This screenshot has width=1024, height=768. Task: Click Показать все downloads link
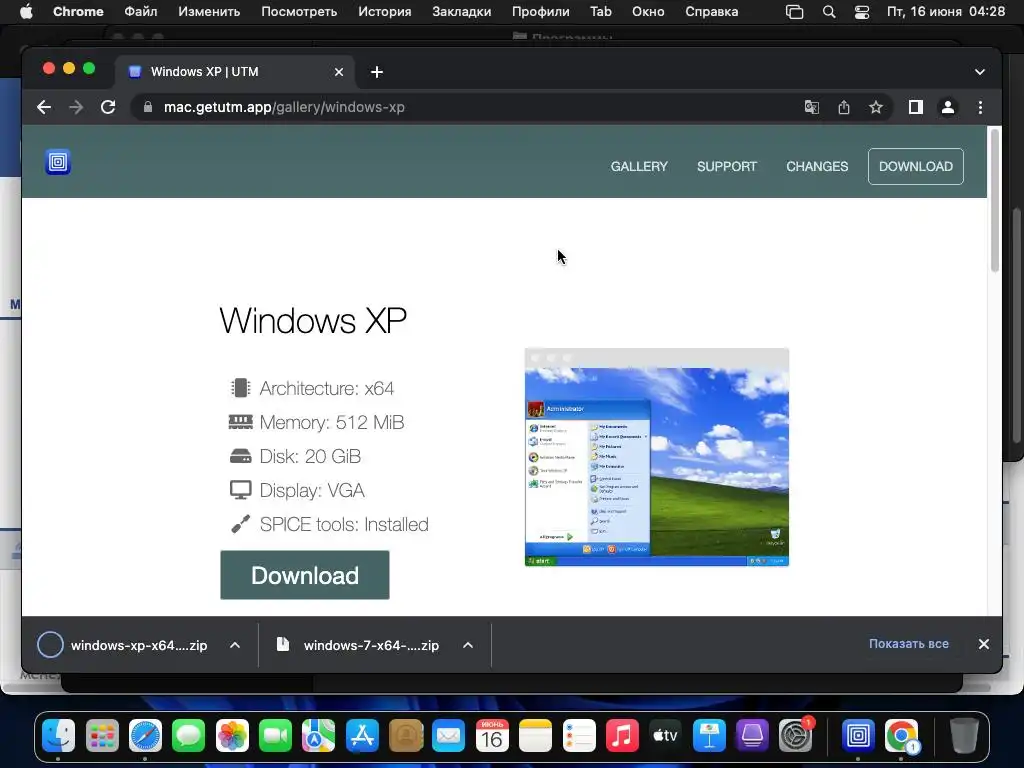[908, 644]
